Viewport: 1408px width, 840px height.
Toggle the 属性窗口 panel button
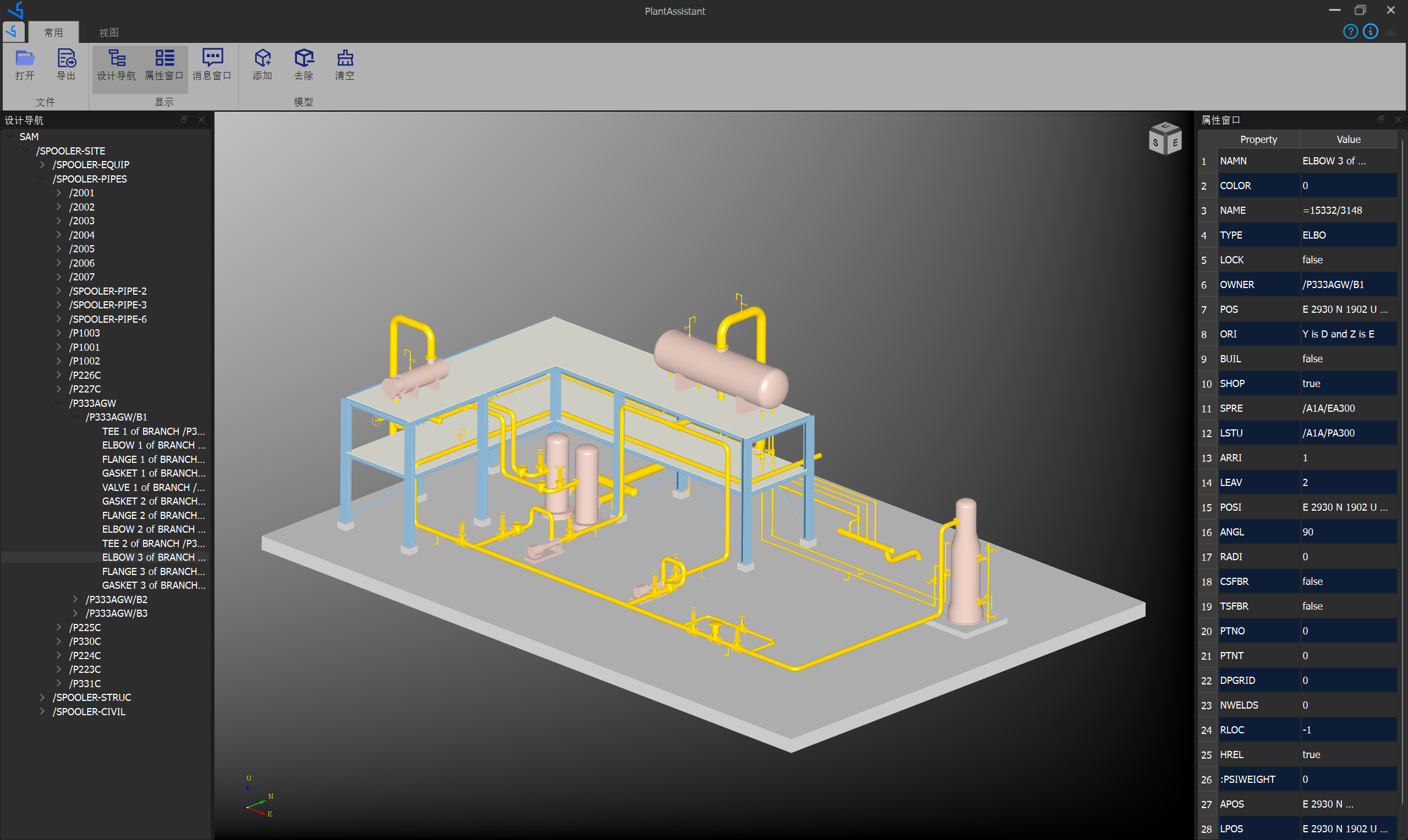point(164,64)
